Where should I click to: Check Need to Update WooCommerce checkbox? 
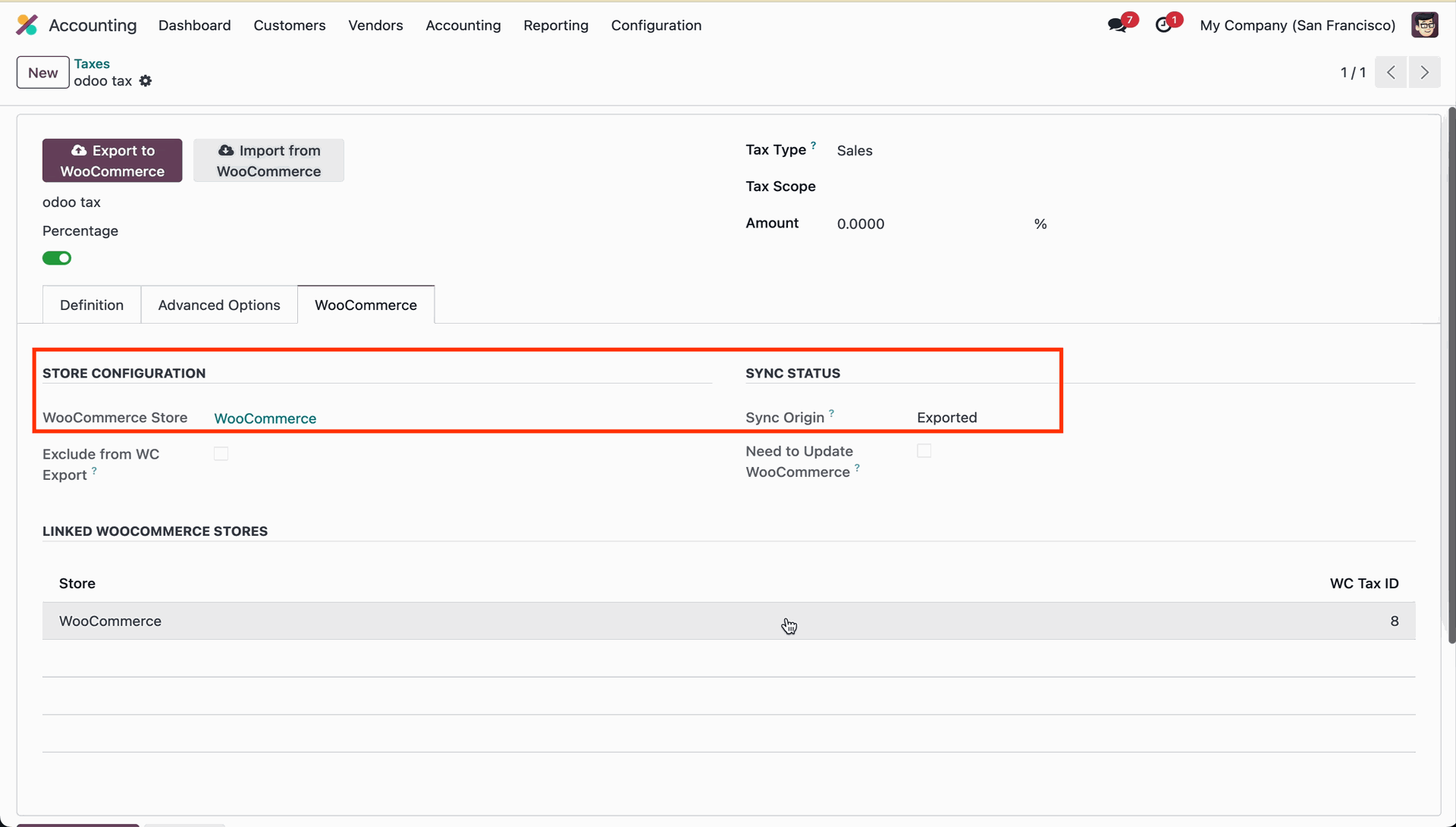pyautogui.click(x=924, y=450)
